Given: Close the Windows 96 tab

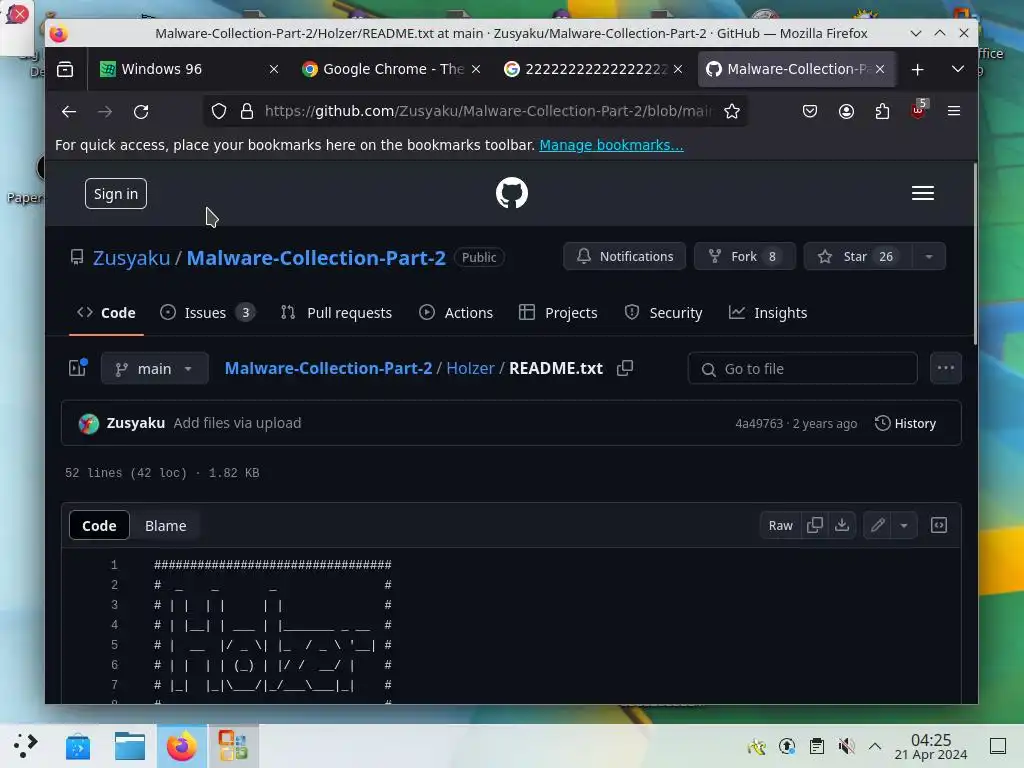Looking at the screenshot, I should click(x=274, y=69).
